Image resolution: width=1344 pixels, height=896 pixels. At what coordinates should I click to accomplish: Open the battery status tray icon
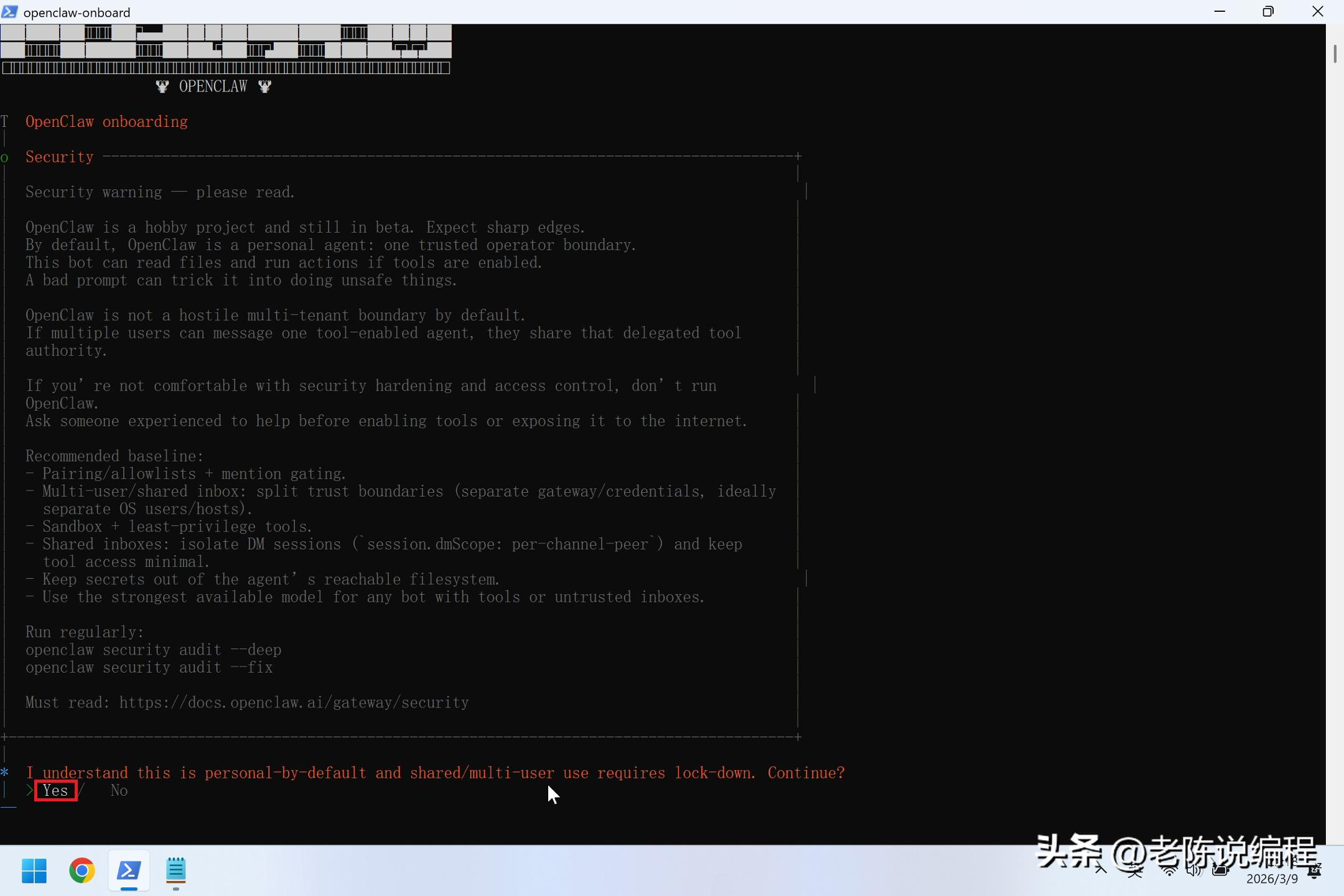tap(1220, 870)
